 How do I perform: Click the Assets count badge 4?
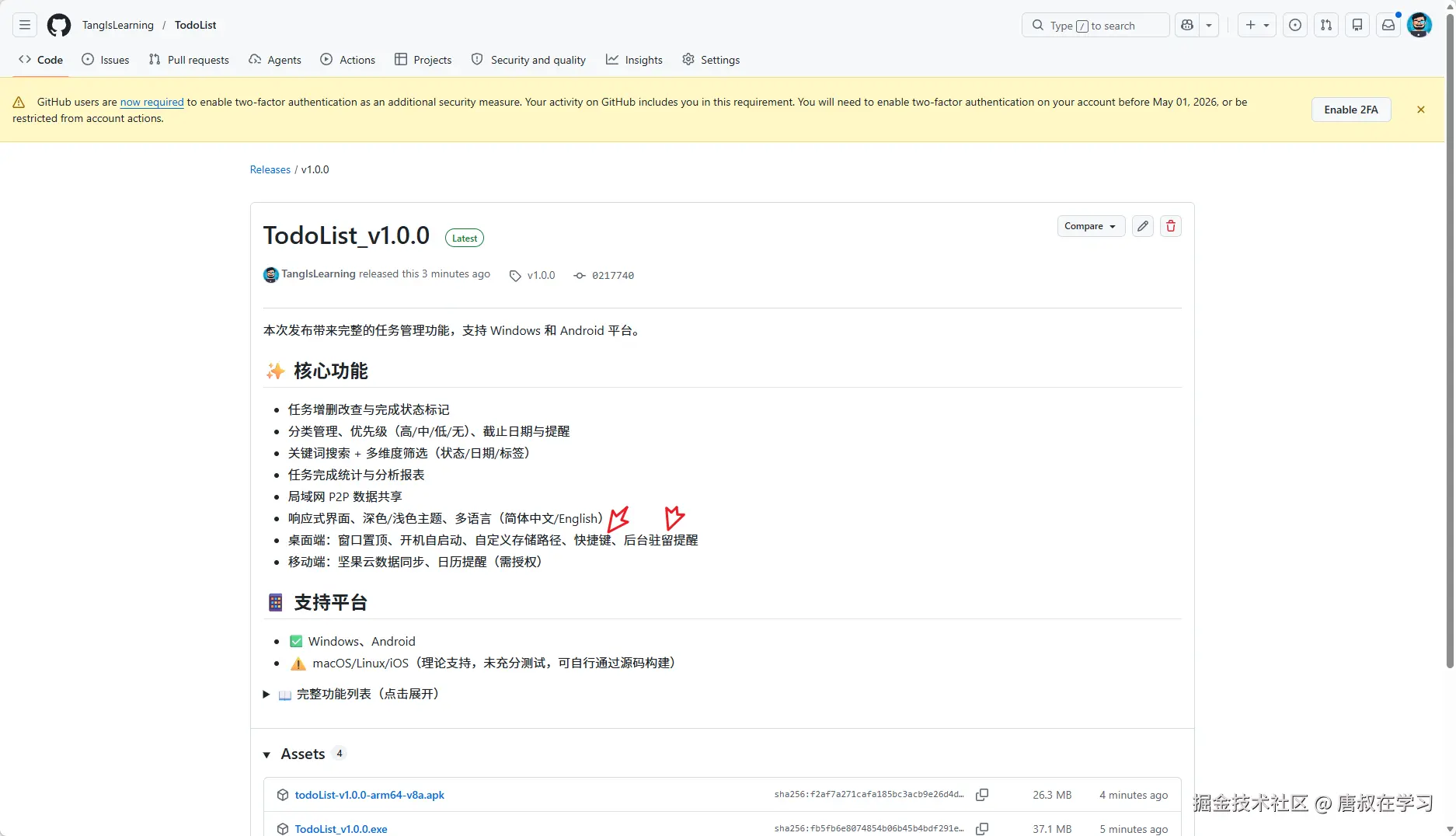(339, 754)
